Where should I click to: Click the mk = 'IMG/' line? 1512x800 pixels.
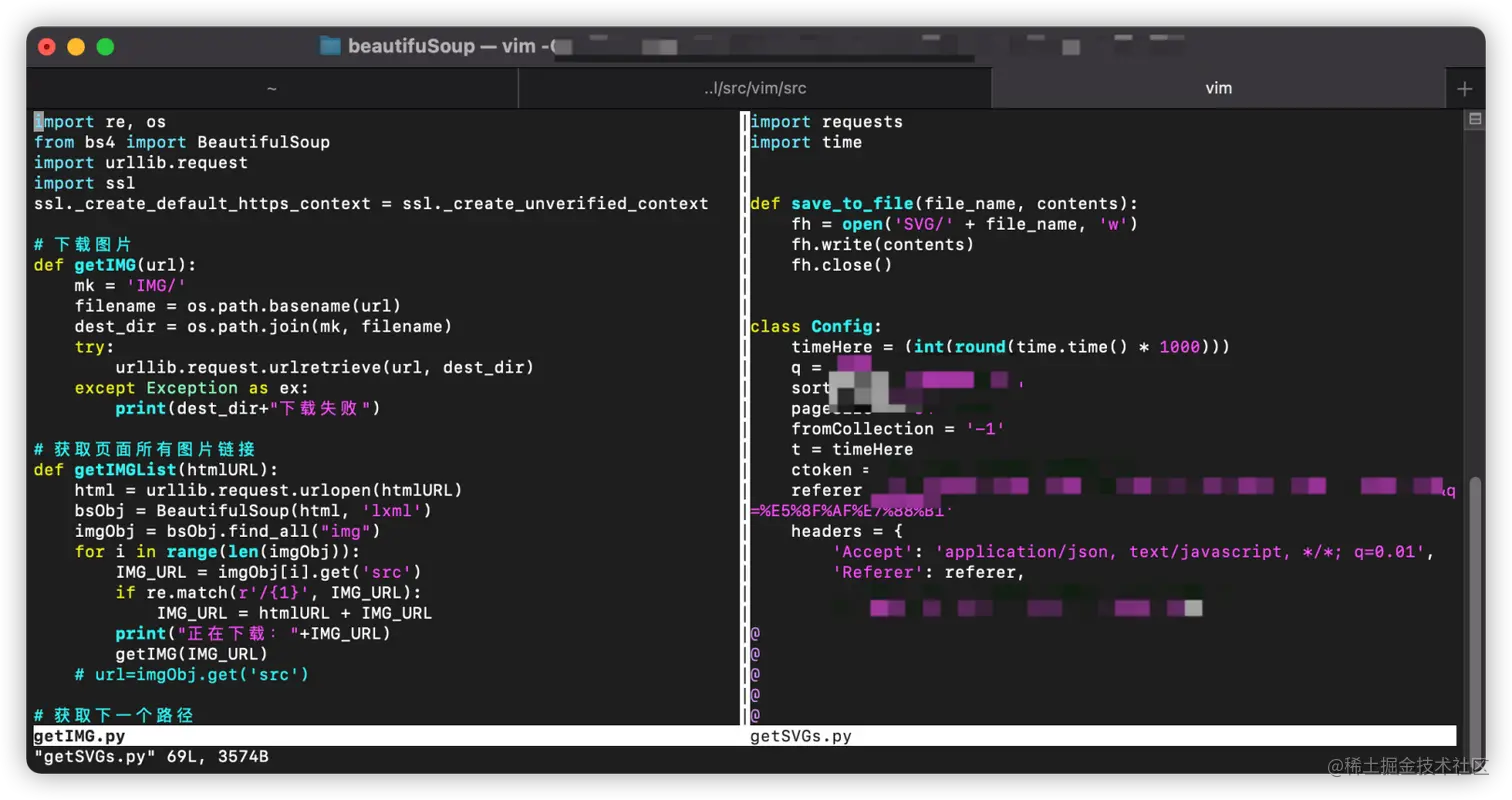131,285
